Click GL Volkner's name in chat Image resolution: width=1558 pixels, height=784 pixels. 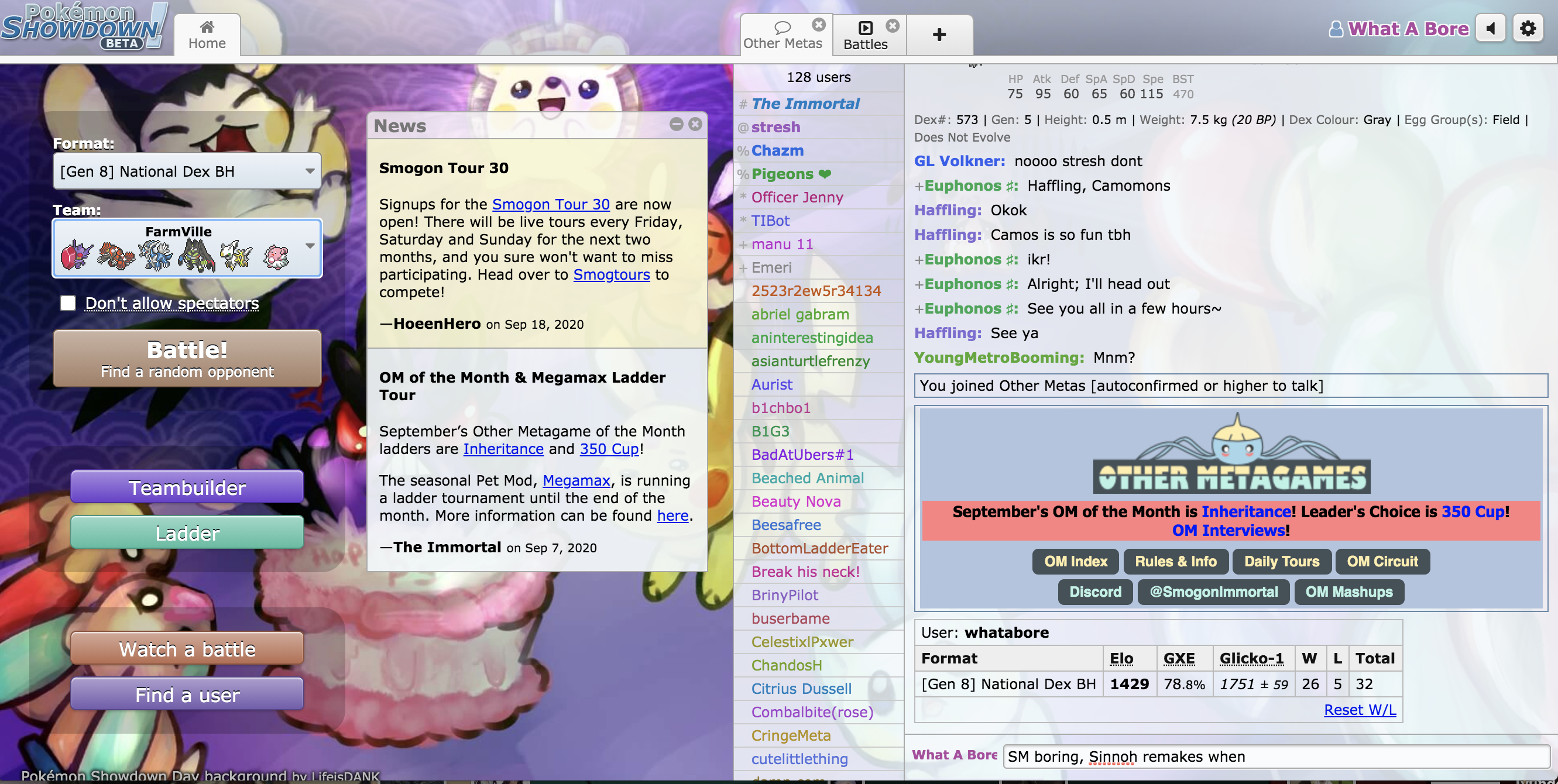959,161
